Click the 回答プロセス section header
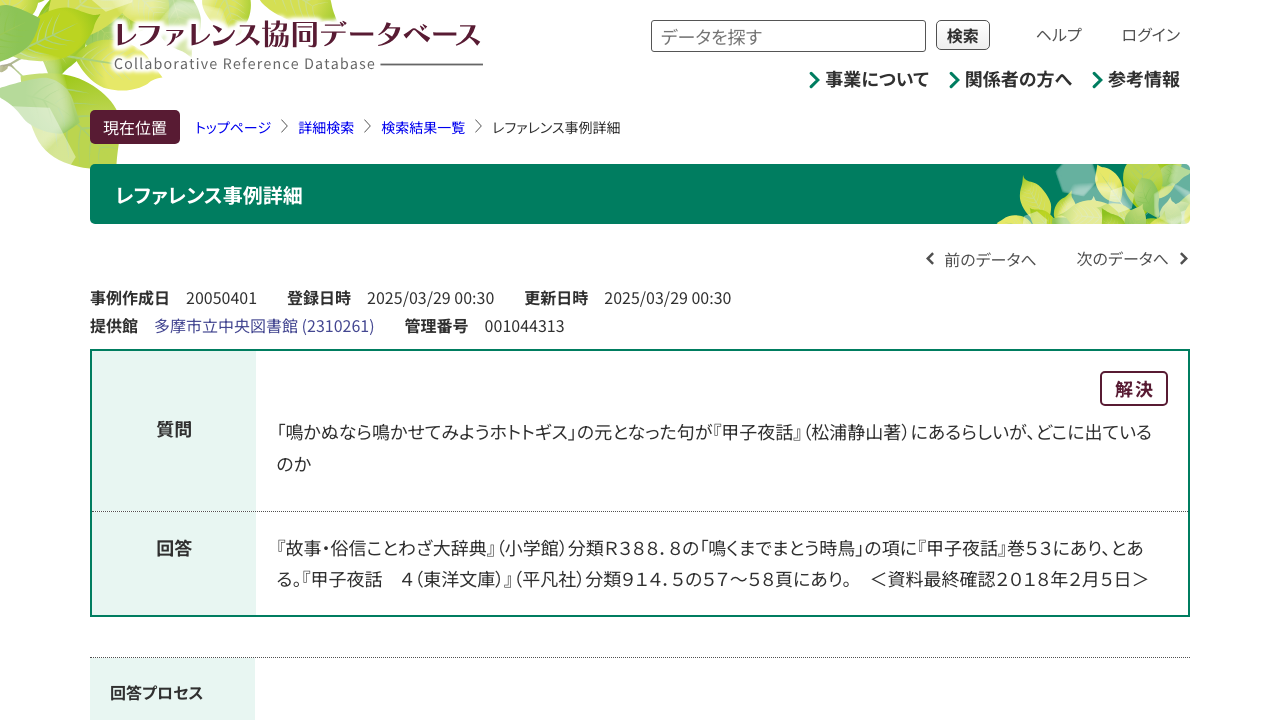The height and width of the screenshot is (720, 1280). tap(156, 693)
